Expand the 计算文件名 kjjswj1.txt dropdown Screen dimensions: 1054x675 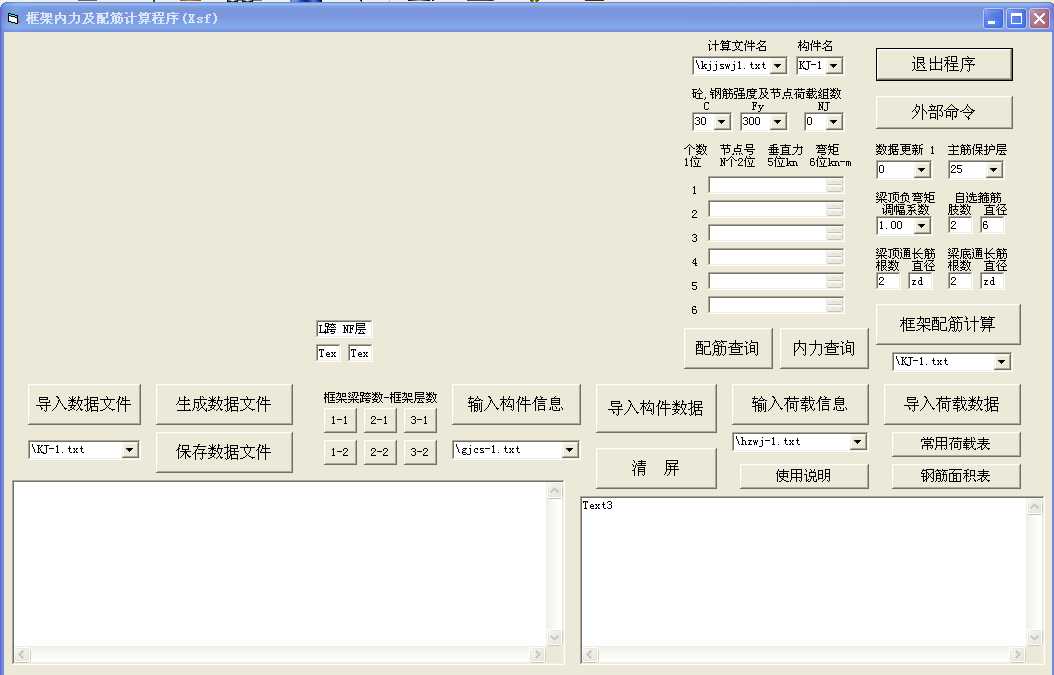click(778, 66)
